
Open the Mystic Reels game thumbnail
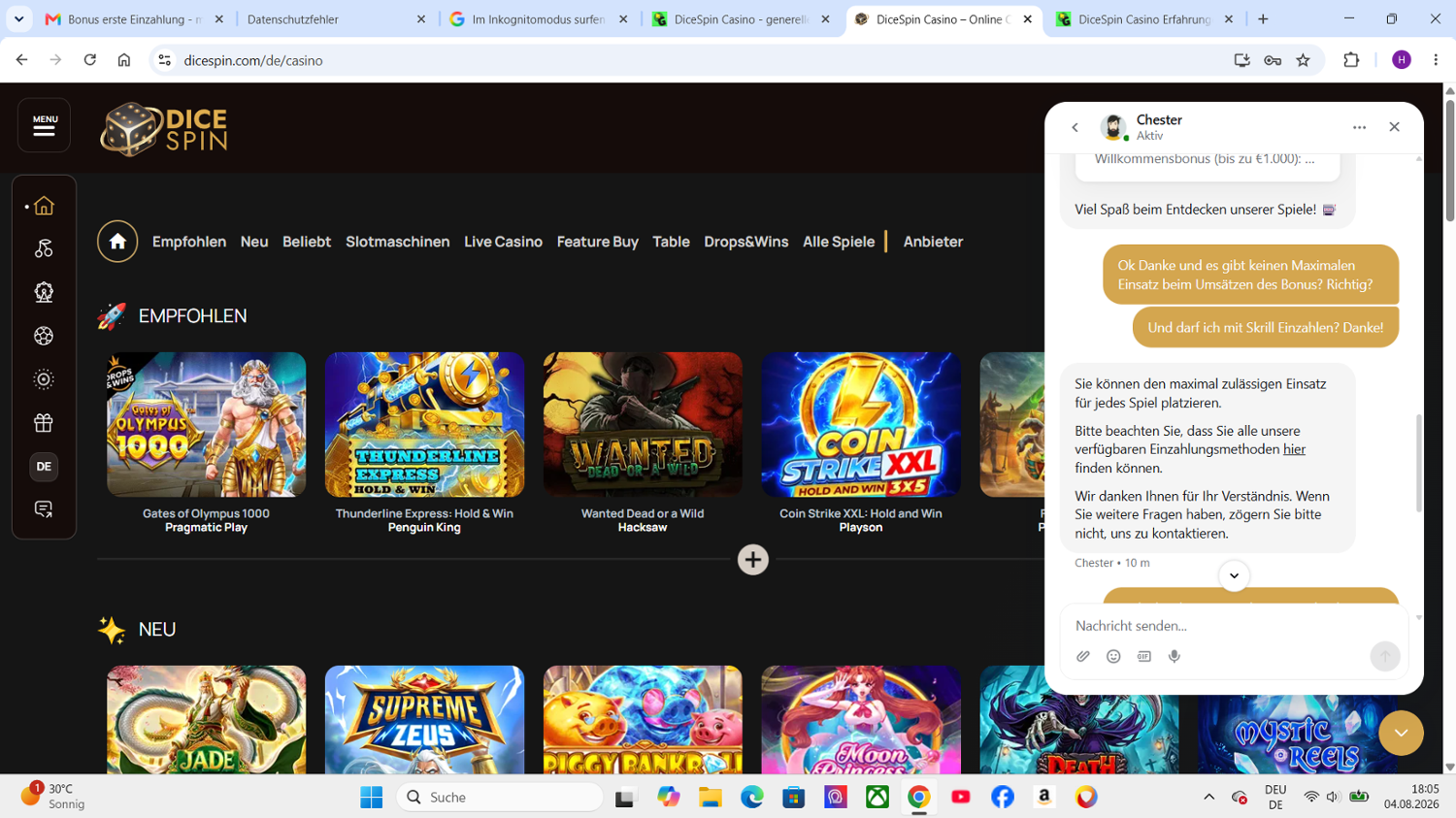[x=1297, y=734]
